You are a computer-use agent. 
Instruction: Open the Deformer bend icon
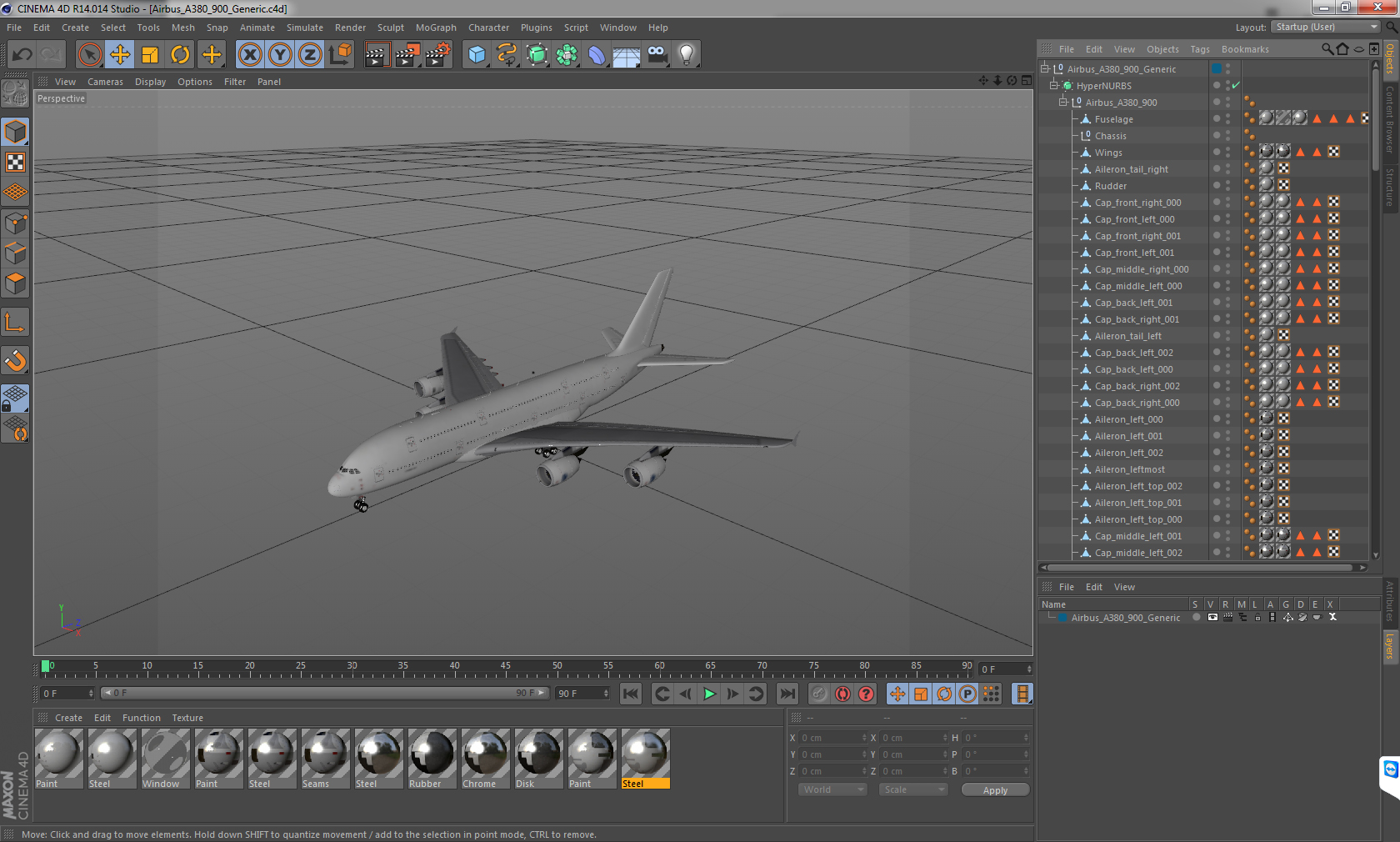(597, 55)
